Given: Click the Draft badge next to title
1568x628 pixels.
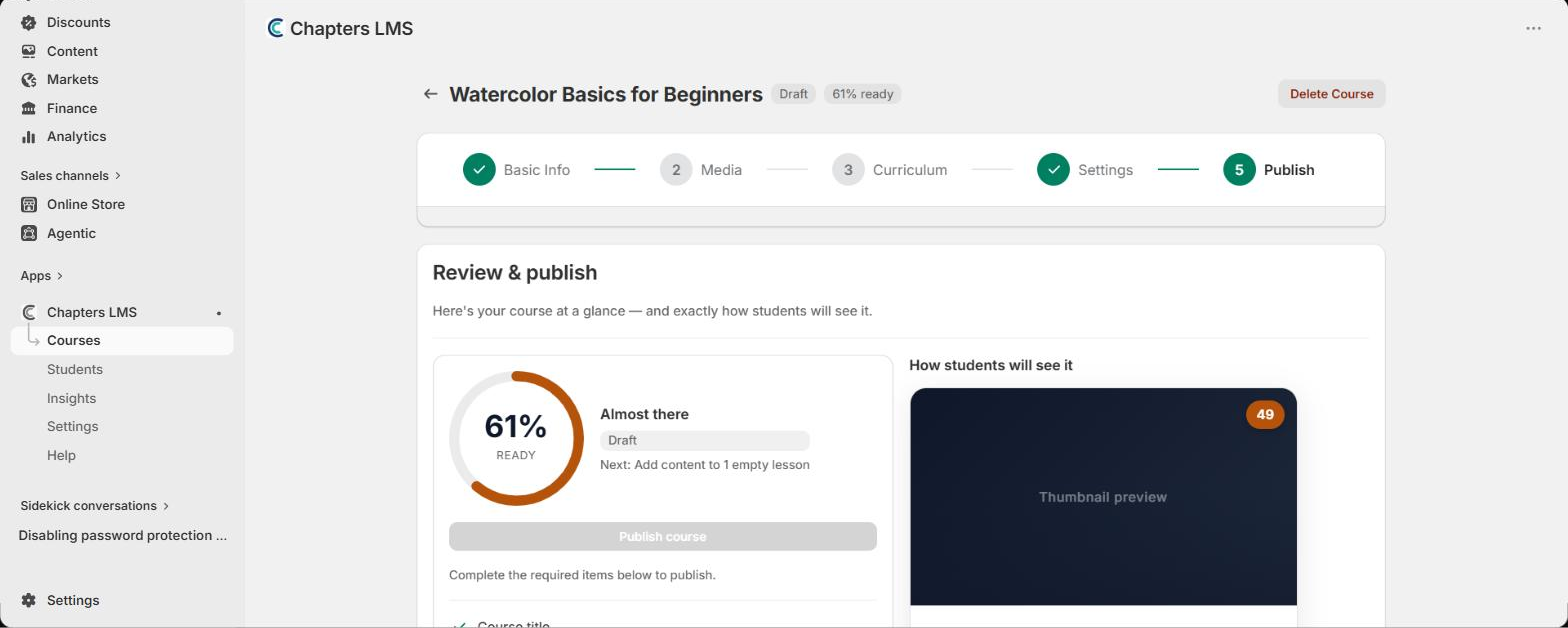Looking at the screenshot, I should point(793,94).
